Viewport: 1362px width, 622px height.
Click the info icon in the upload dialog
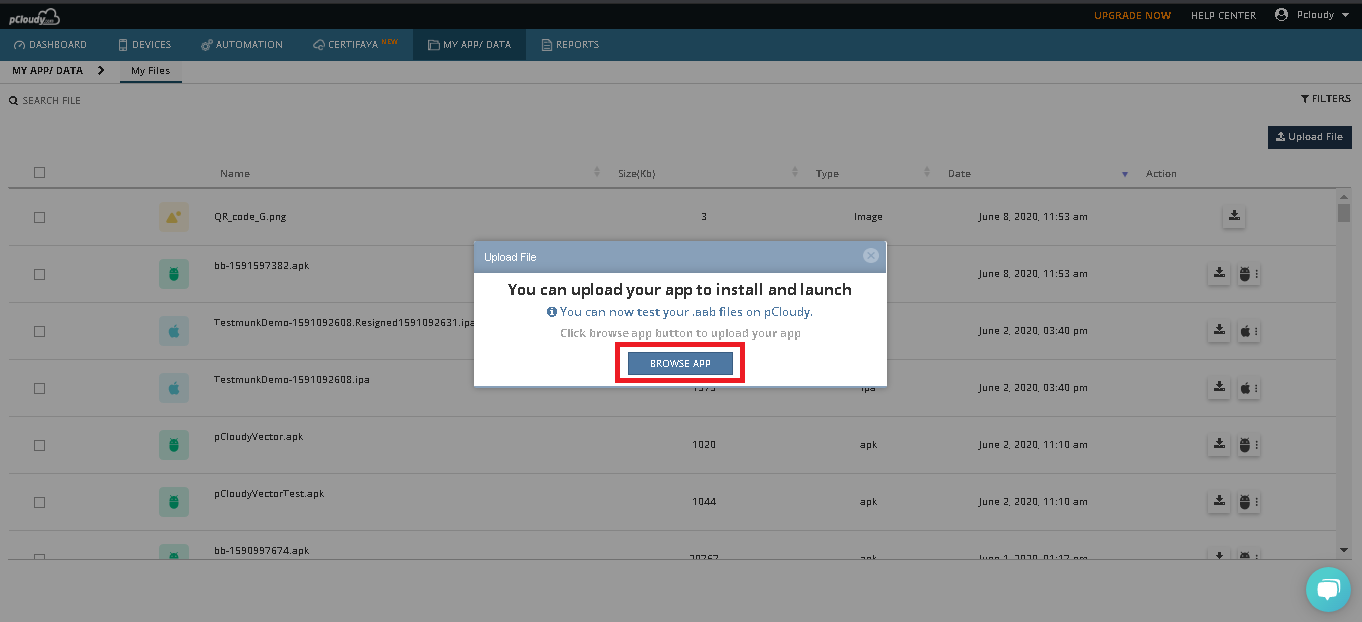[x=552, y=312]
